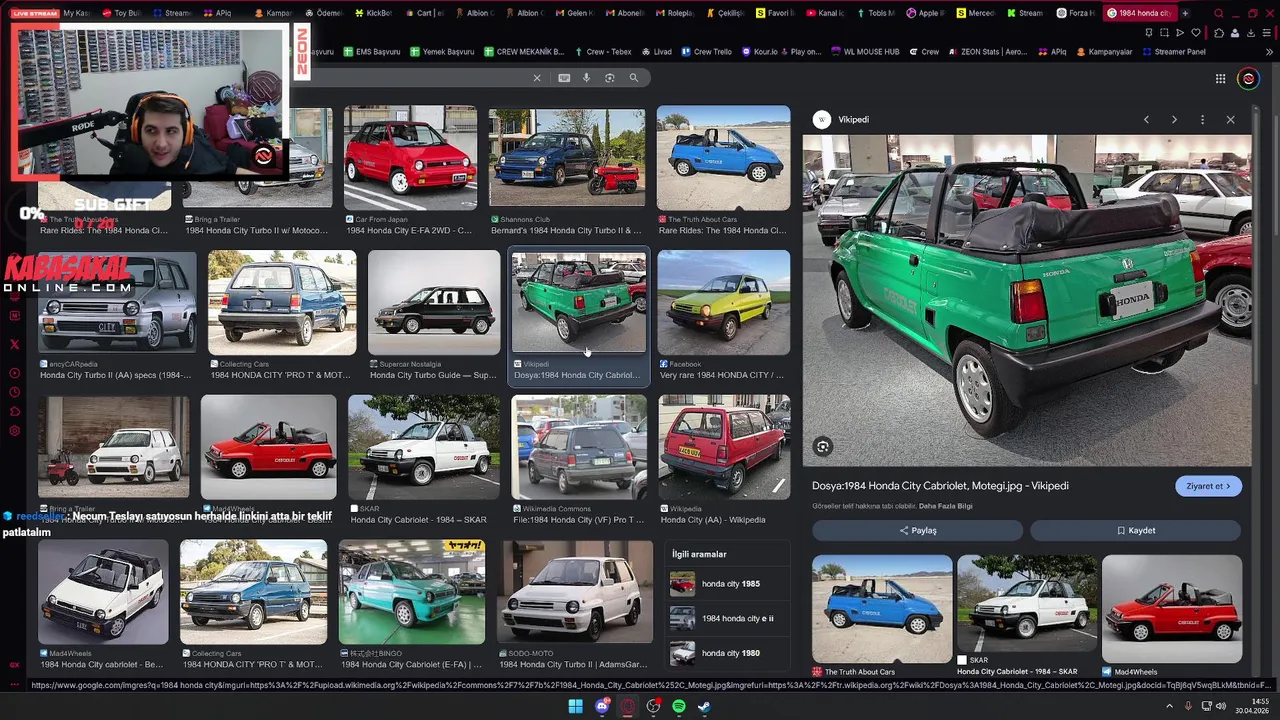Open the Roleplay browser tab
Screen dimensions: 1280x720
pos(675,13)
